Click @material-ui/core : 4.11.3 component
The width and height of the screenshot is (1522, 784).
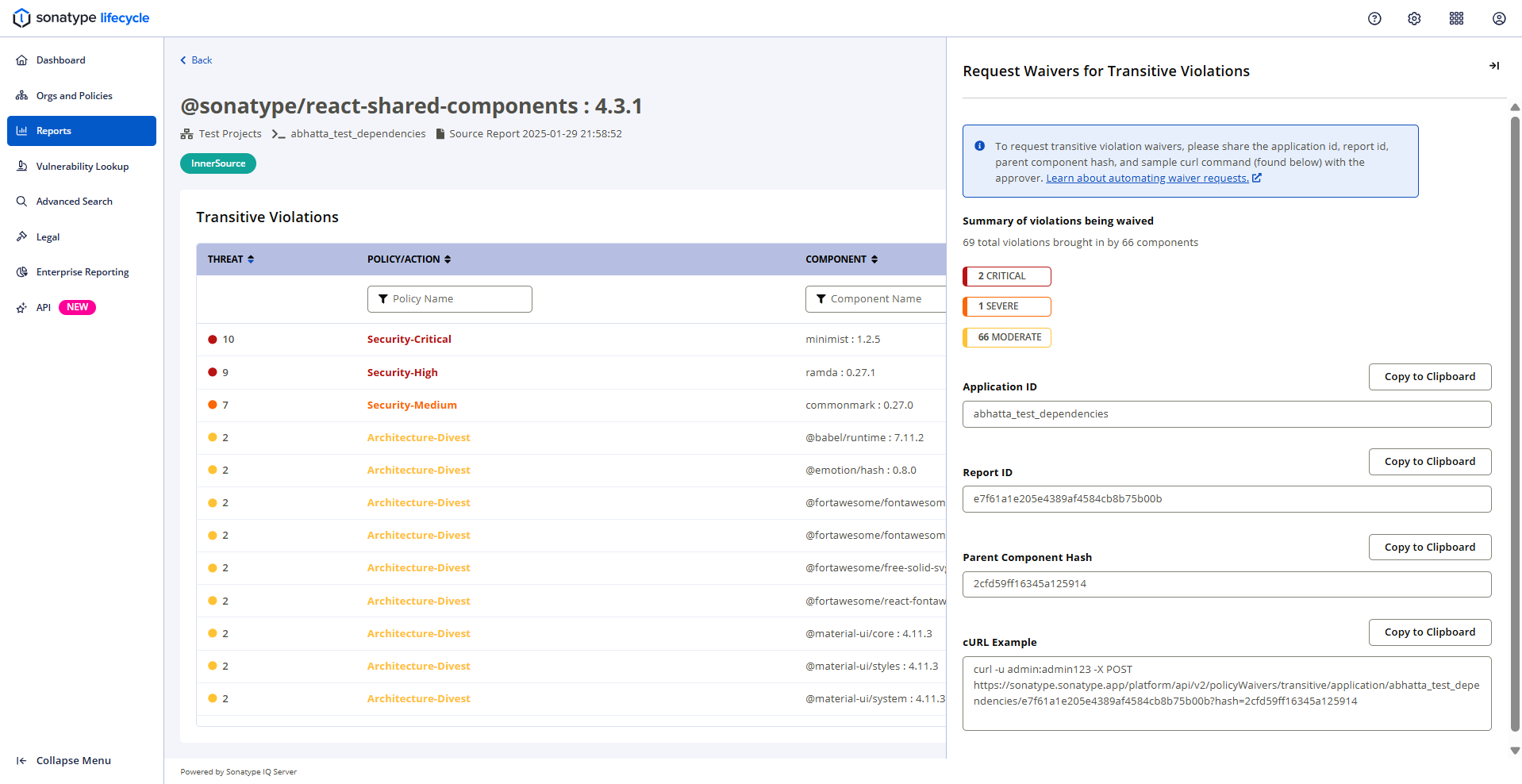(x=869, y=633)
